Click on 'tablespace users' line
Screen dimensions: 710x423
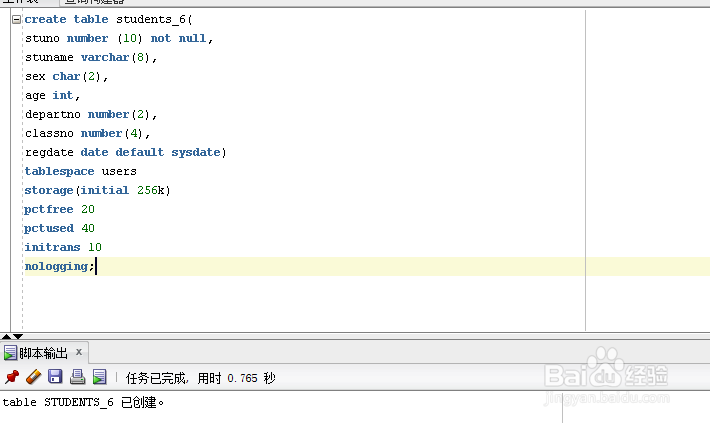point(81,171)
